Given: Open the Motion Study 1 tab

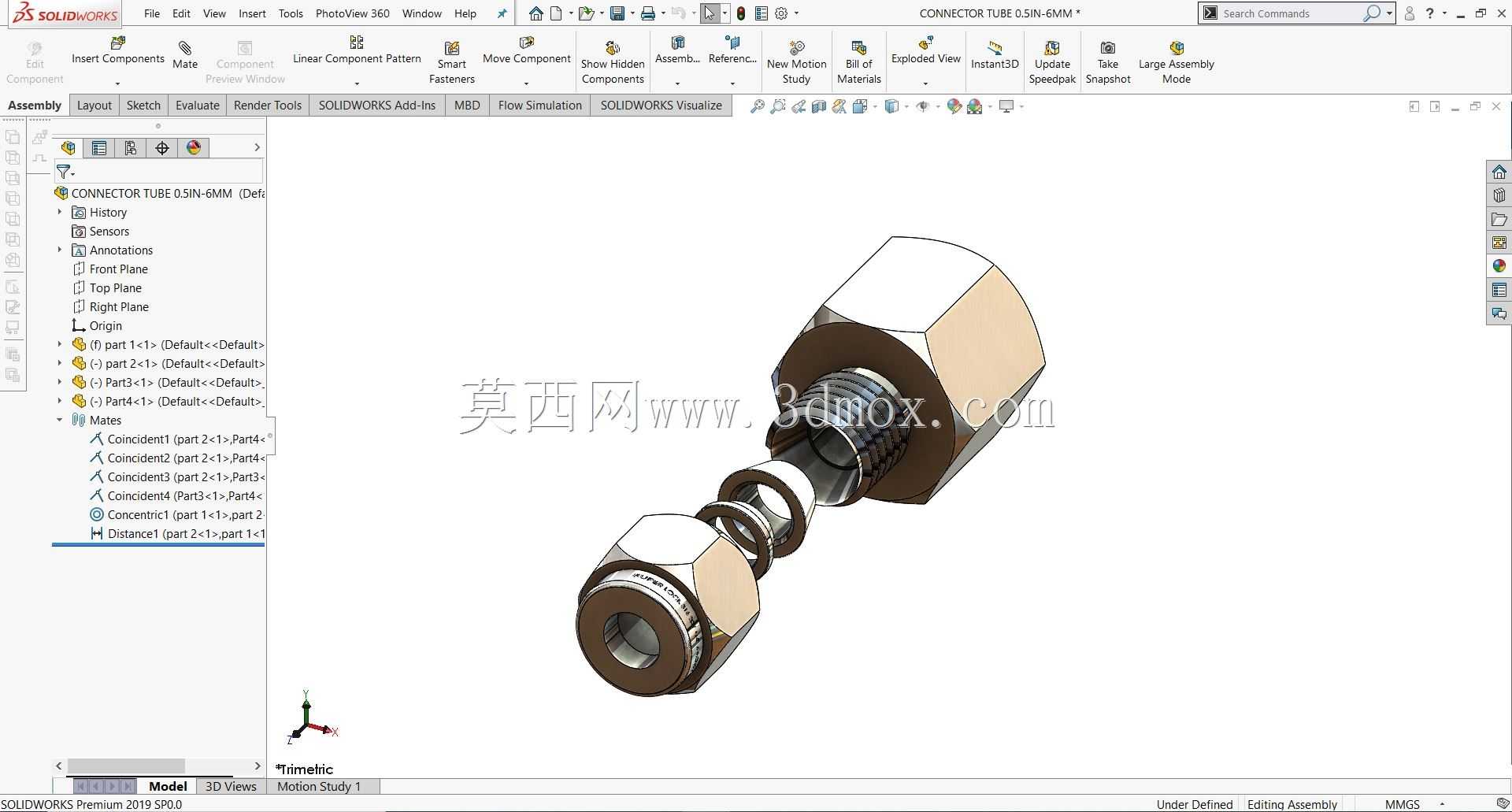Looking at the screenshot, I should 319,786.
